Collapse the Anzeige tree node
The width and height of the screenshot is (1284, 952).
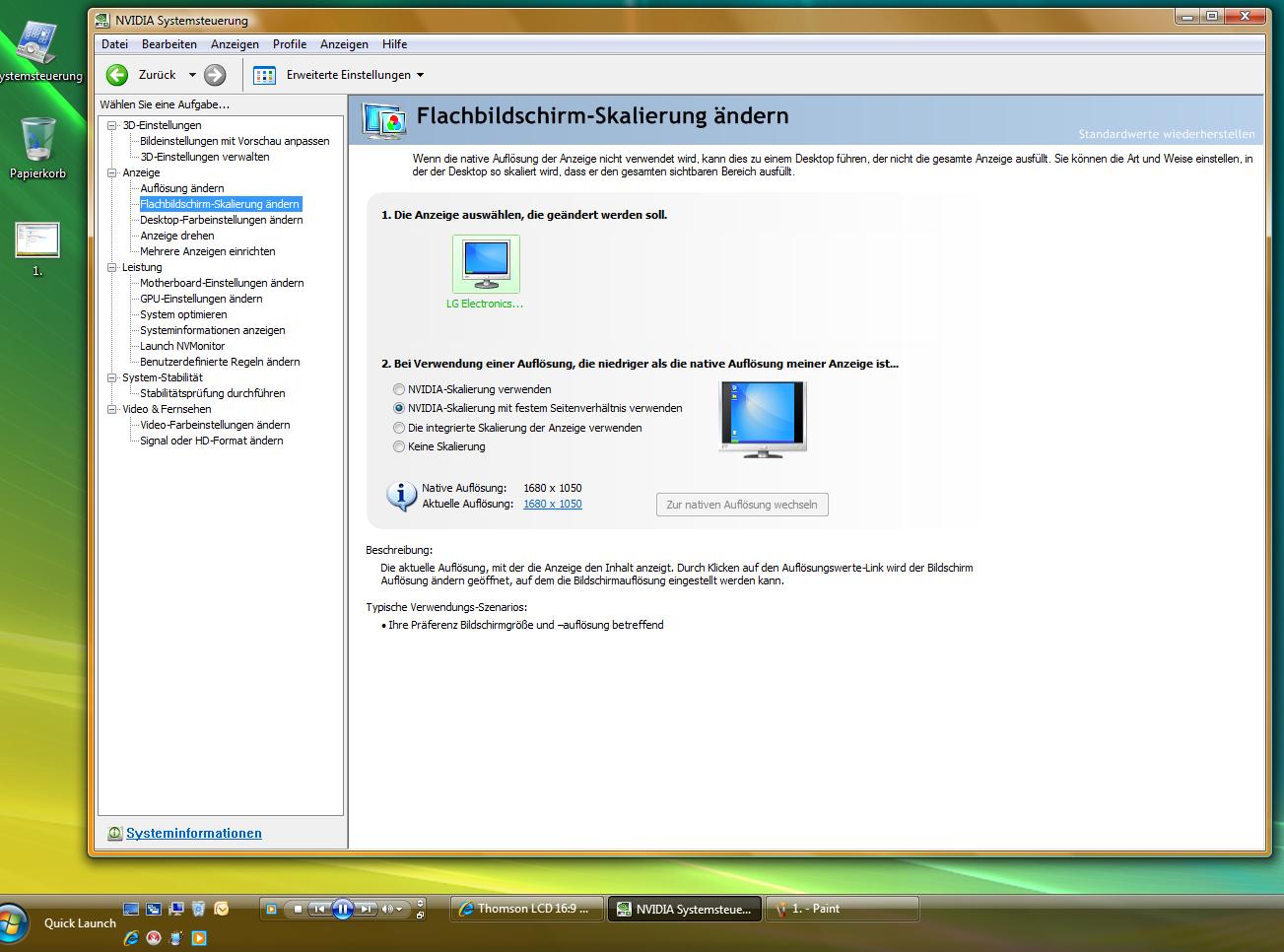(112, 172)
